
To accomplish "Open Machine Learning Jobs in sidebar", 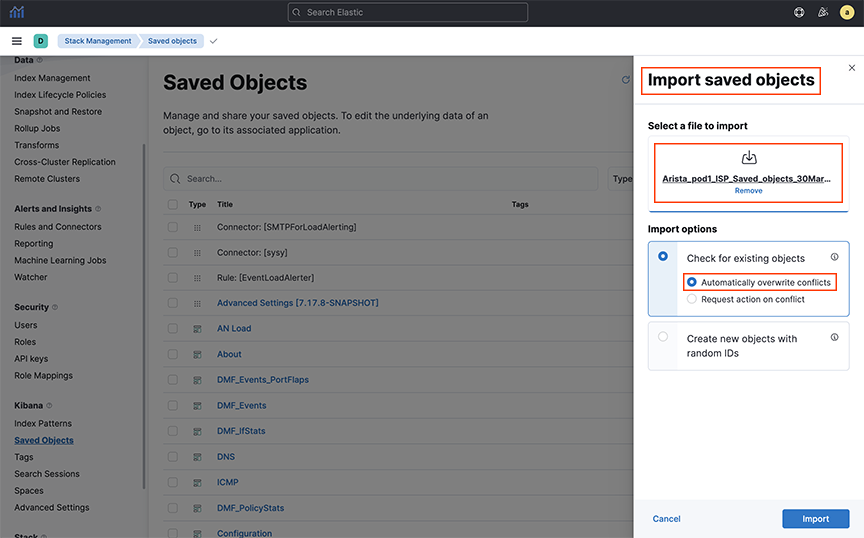I will (60, 260).
